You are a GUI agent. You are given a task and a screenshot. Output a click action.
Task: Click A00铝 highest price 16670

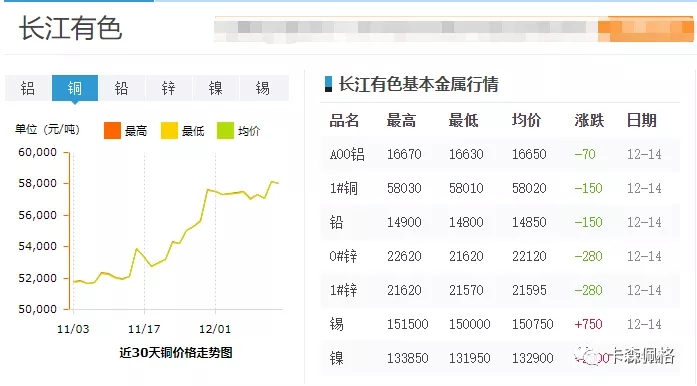pos(404,154)
